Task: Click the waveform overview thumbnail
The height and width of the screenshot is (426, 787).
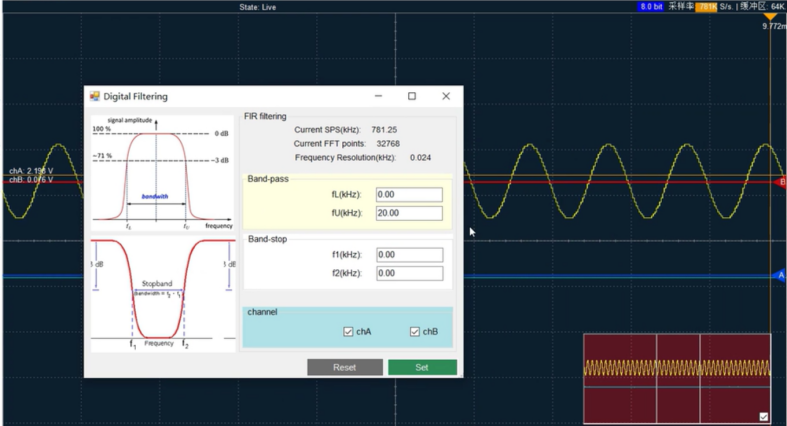Action: pyautogui.click(x=677, y=378)
